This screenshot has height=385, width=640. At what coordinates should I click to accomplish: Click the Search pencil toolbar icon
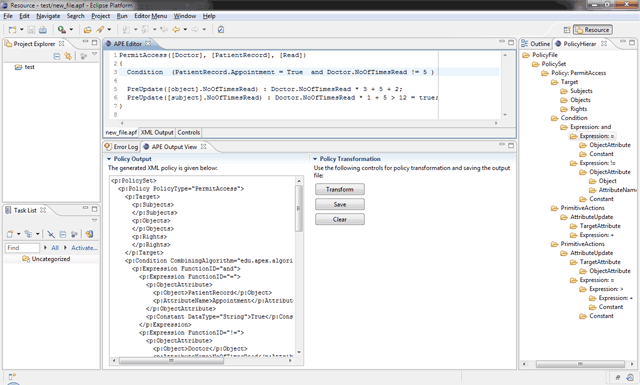point(100,30)
